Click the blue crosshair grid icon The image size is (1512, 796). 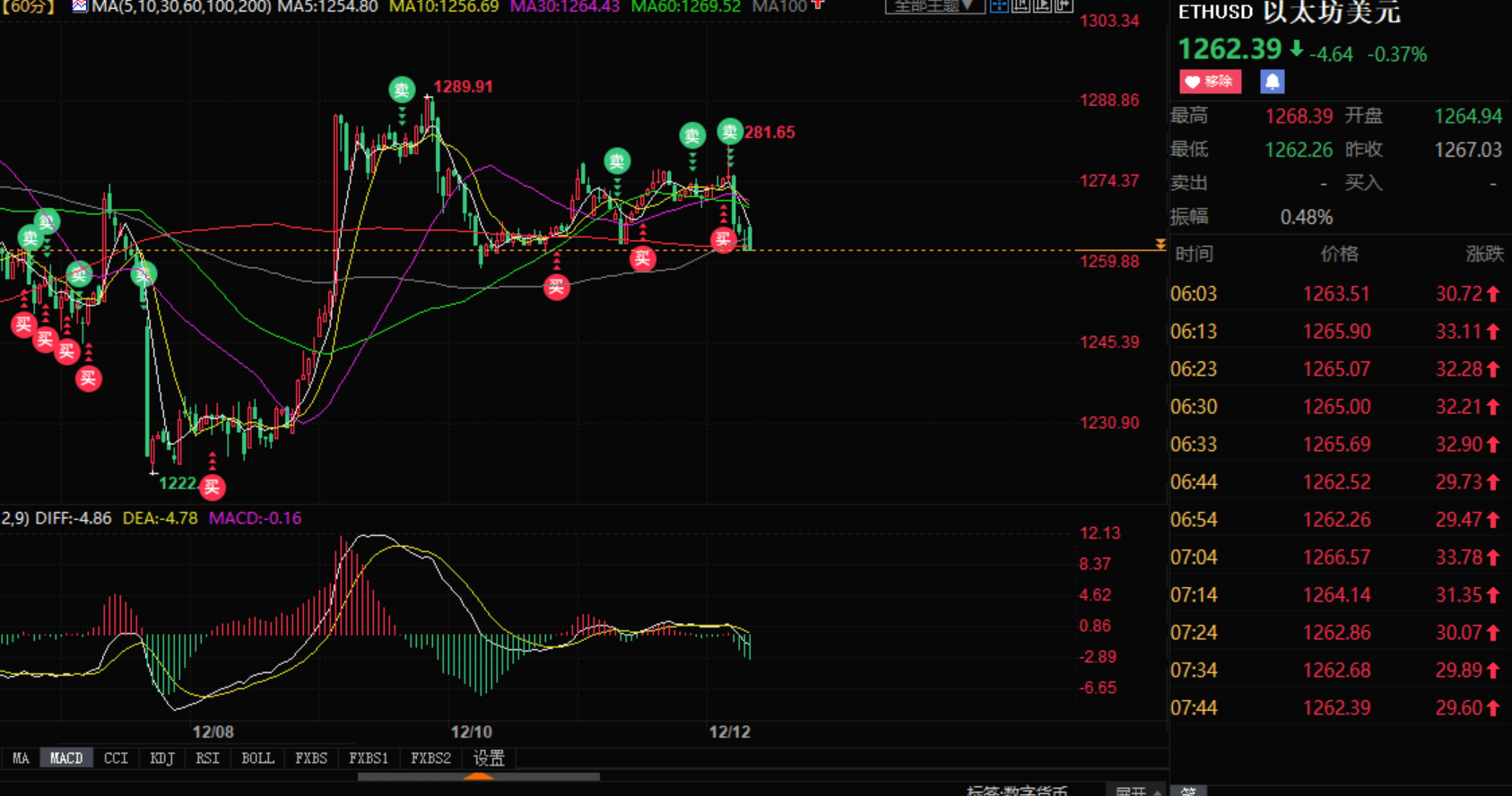[999, 6]
